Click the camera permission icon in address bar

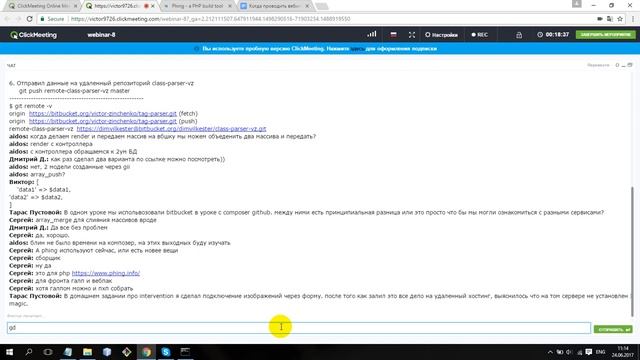tap(600, 19)
